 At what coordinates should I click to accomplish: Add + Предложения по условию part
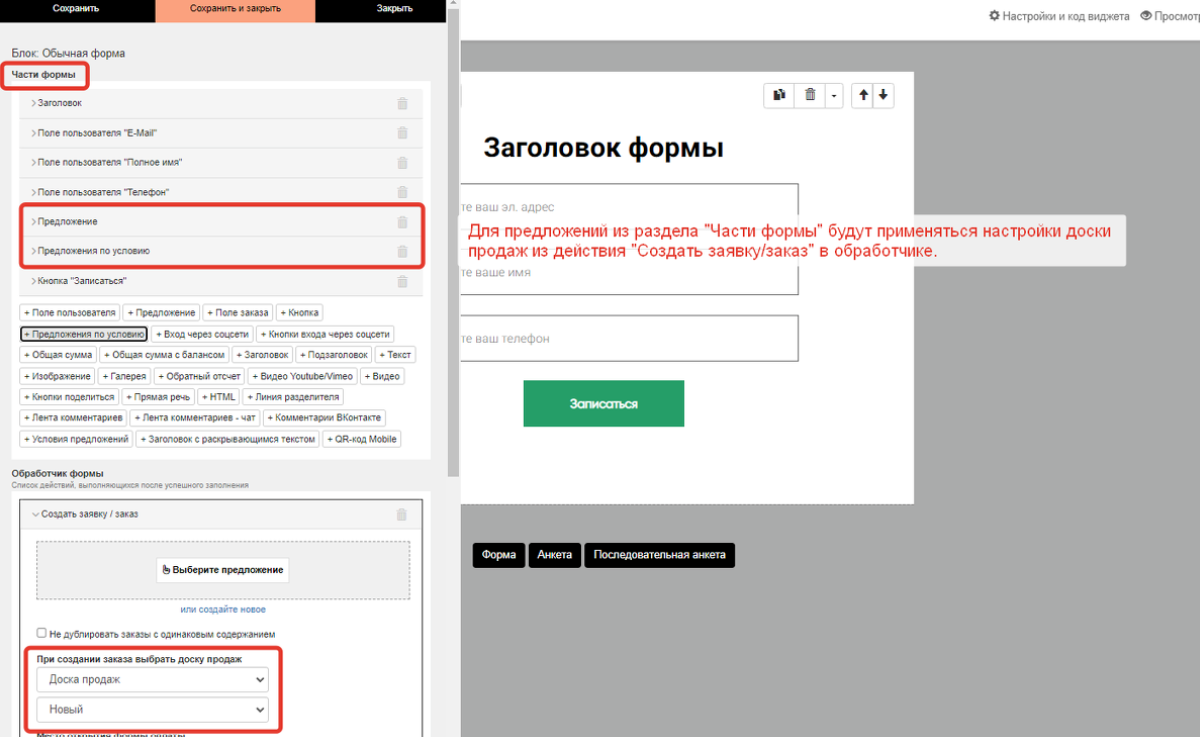coord(85,334)
